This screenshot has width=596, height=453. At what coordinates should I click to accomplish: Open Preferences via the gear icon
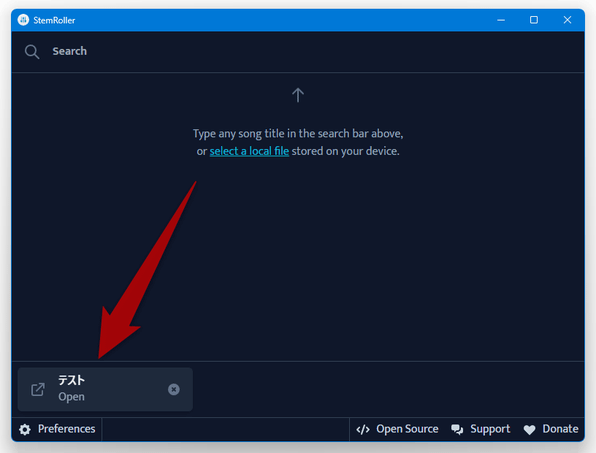[25, 429]
